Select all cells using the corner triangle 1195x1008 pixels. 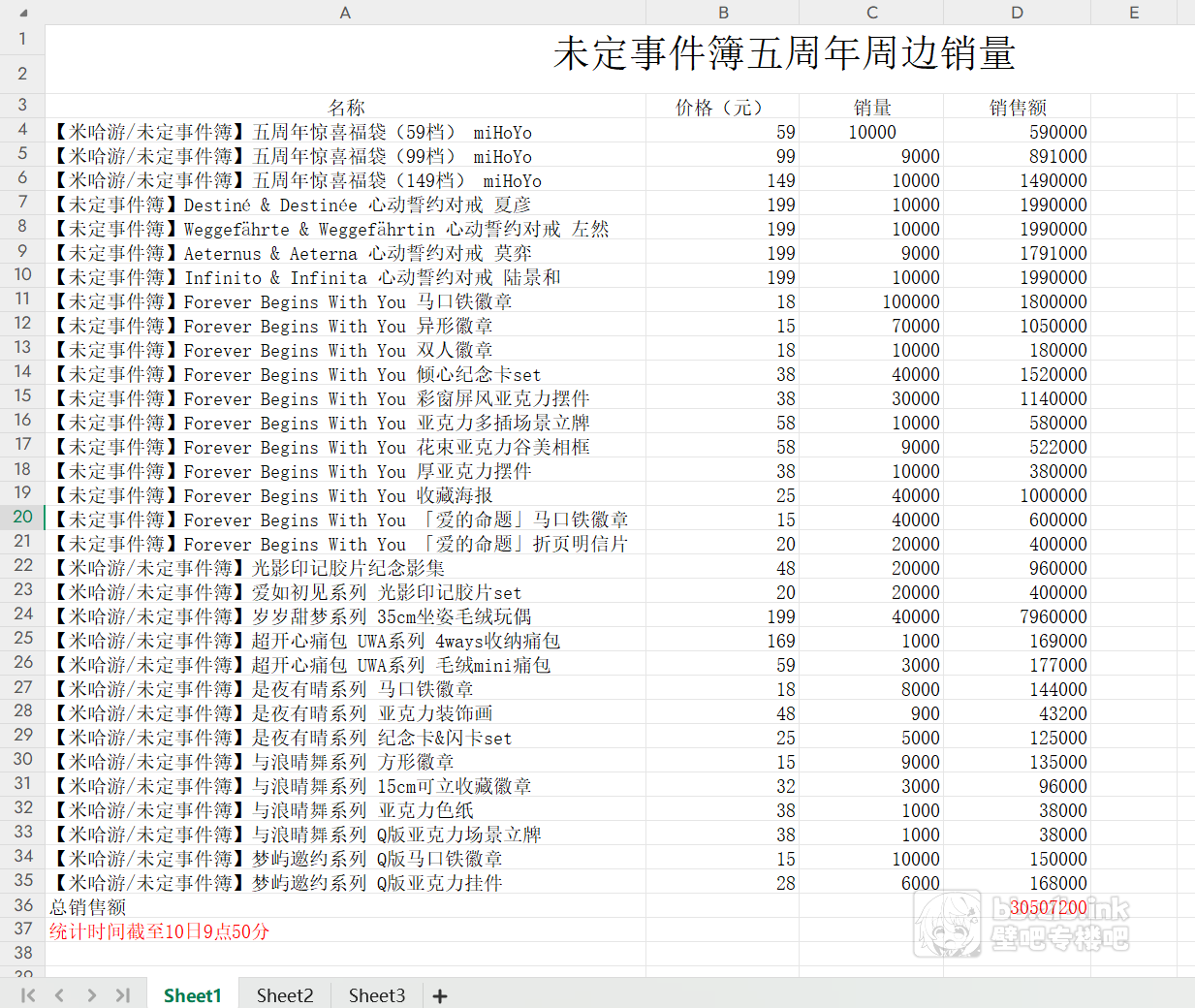pyautogui.click(x=23, y=14)
